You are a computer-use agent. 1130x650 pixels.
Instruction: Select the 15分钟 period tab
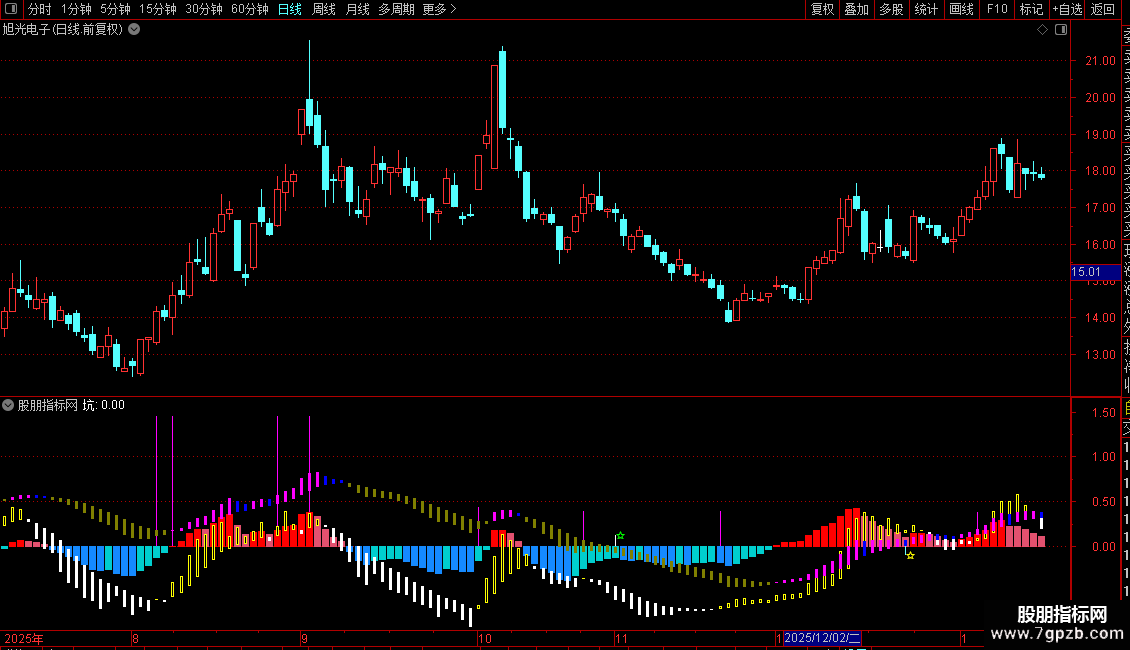[x=158, y=9]
